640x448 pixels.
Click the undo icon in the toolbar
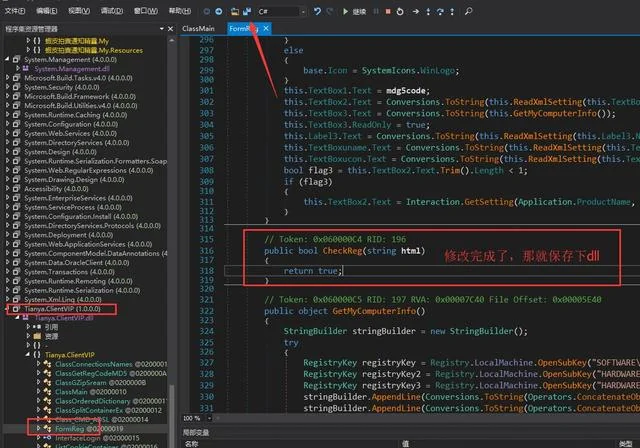(317, 11)
